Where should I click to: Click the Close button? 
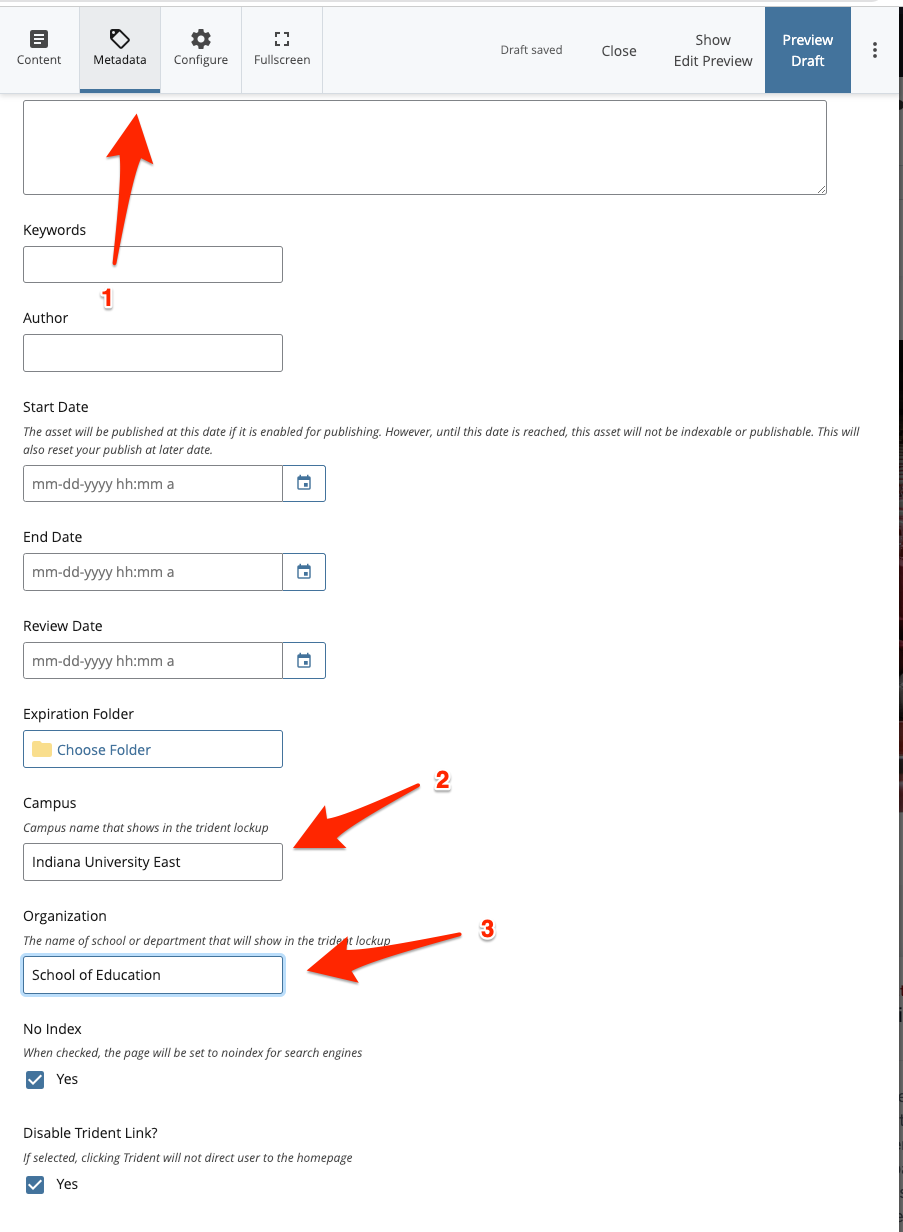tap(619, 51)
